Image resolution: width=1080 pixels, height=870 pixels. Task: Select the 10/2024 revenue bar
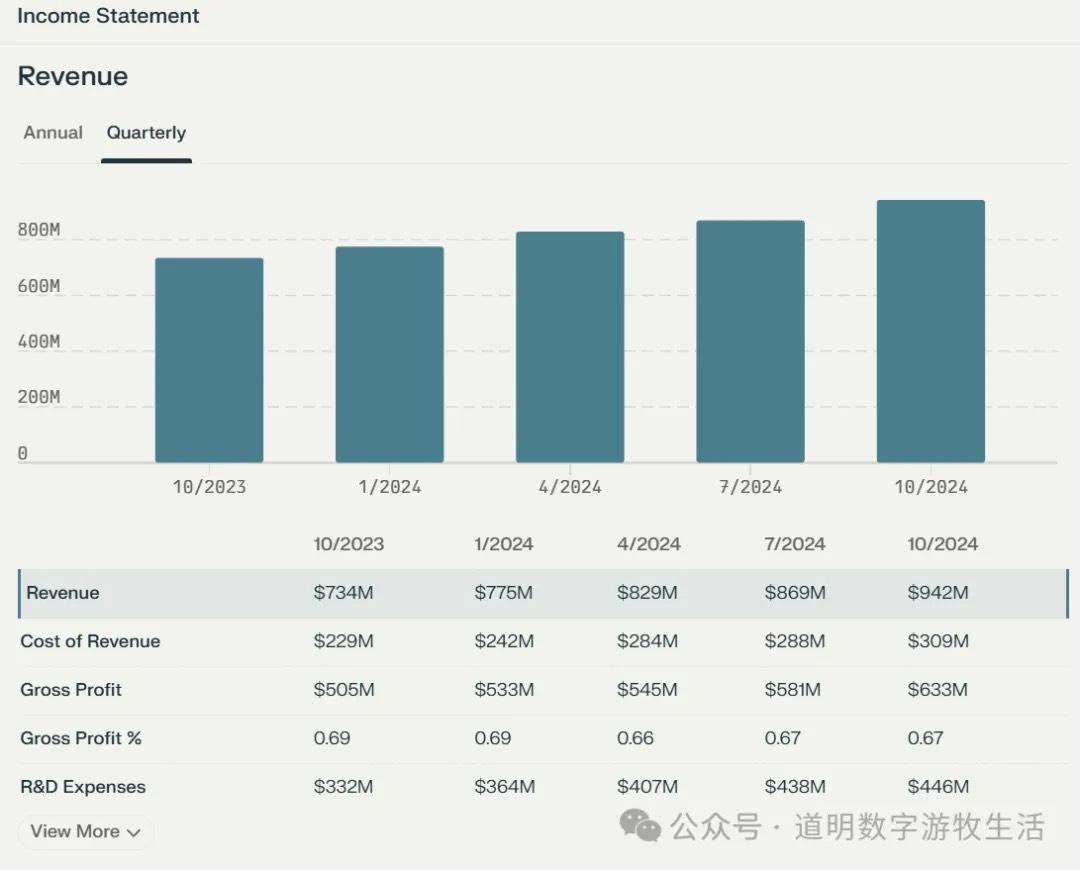point(930,330)
